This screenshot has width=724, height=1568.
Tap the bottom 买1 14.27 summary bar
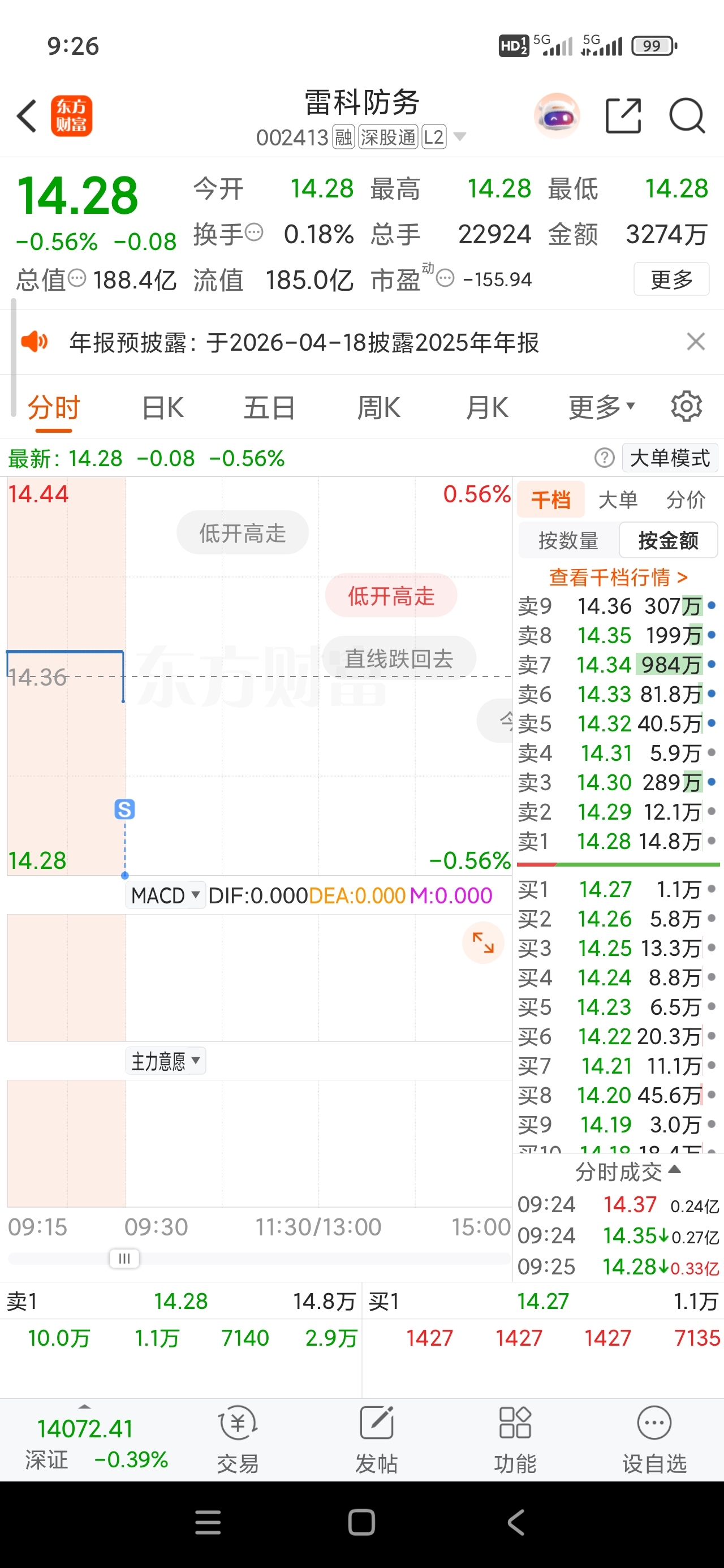click(x=543, y=1302)
